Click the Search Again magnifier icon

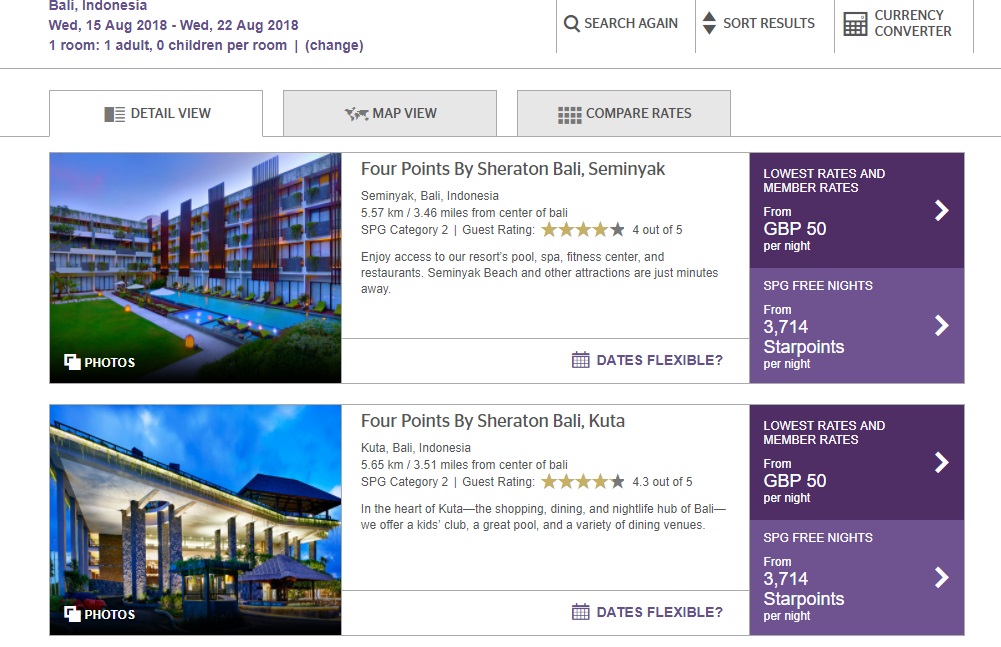click(572, 24)
